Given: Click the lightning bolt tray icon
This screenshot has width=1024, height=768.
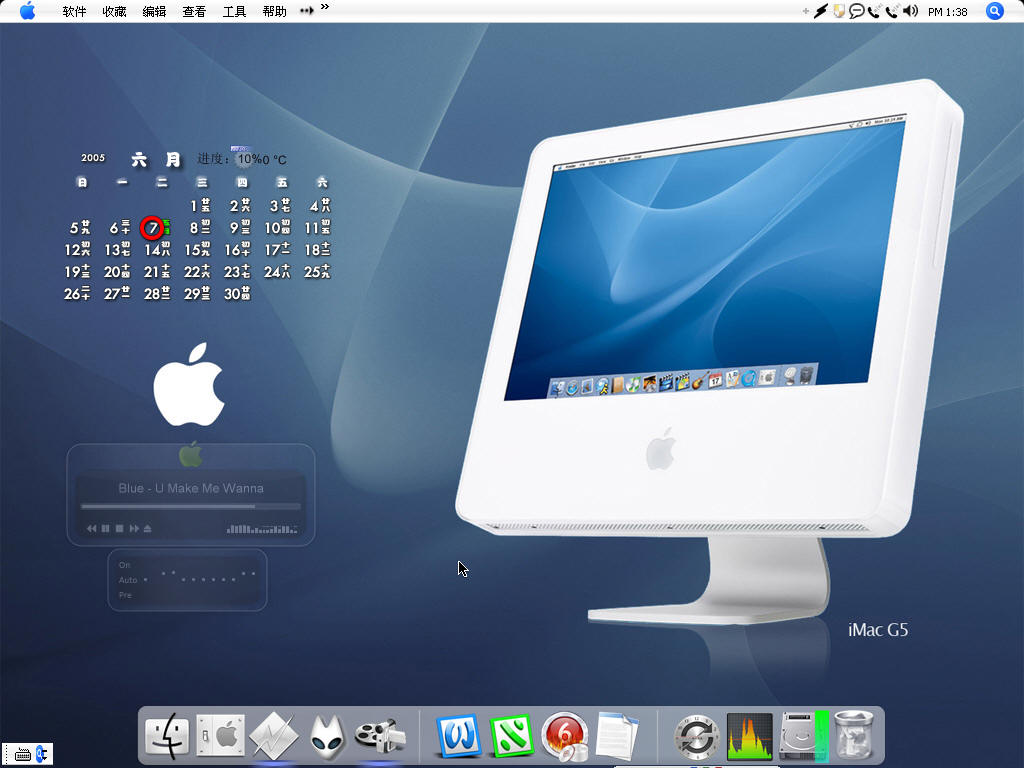Looking at the screenshot, I should (821, 11).
